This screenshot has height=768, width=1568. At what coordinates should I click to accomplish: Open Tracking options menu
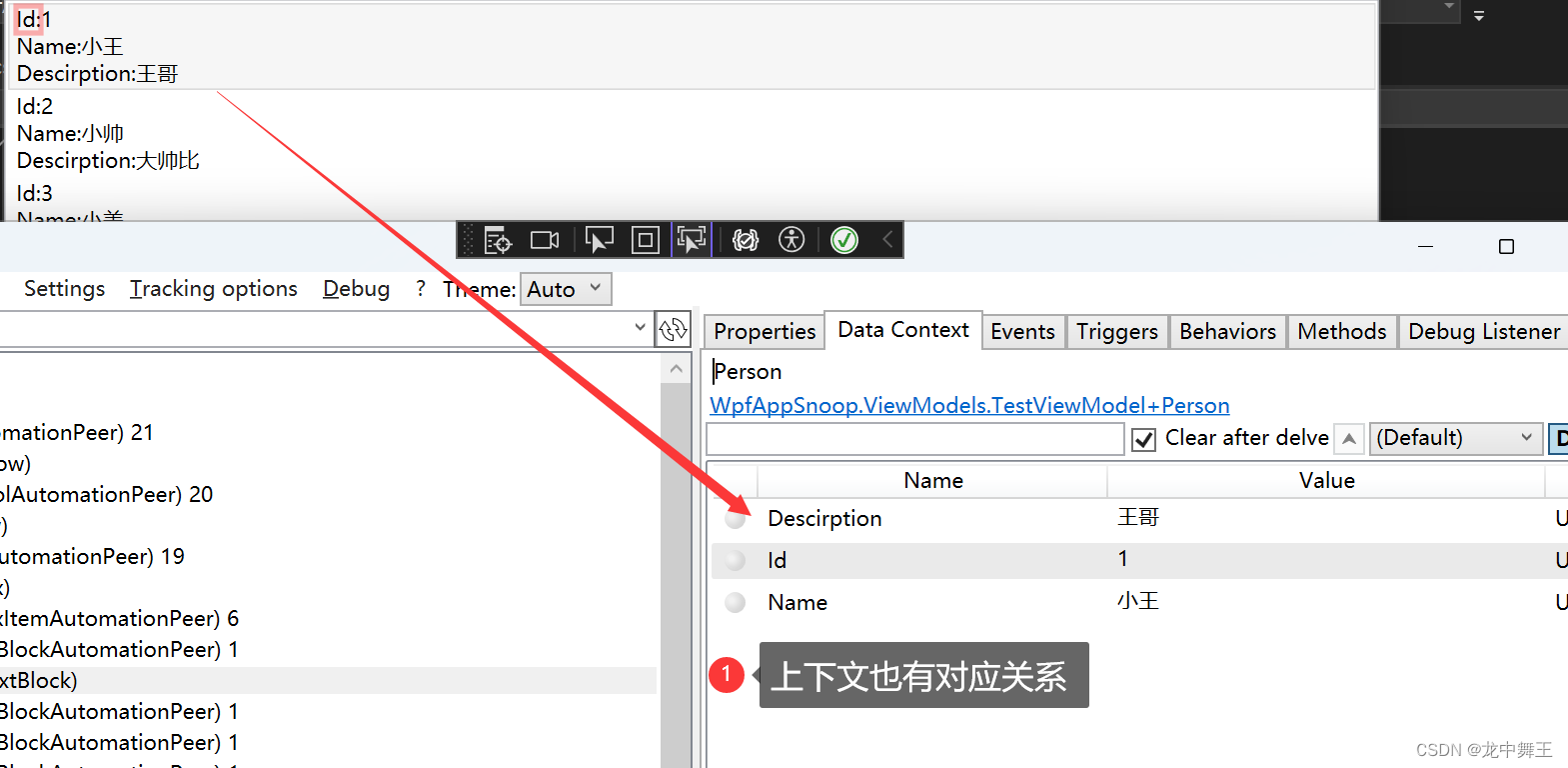[214, 288]
